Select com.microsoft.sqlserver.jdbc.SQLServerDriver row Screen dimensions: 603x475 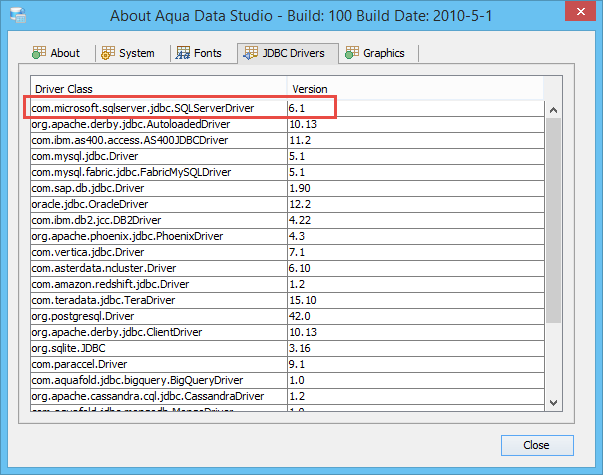287,108
